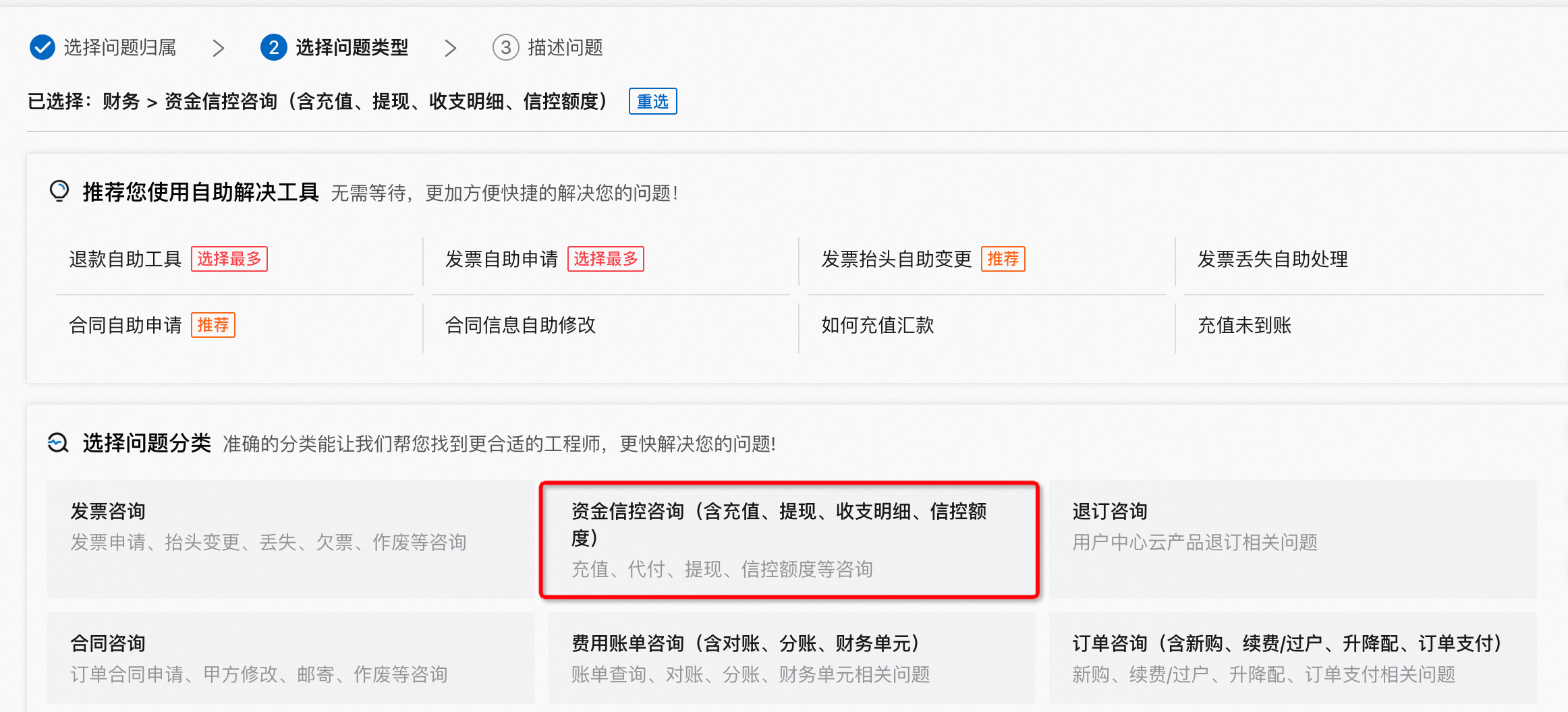Viewport: 1568px width, 712px height.
Task: Click the 已选择 breadcrumb text 财务
Action: pos(121,101)
